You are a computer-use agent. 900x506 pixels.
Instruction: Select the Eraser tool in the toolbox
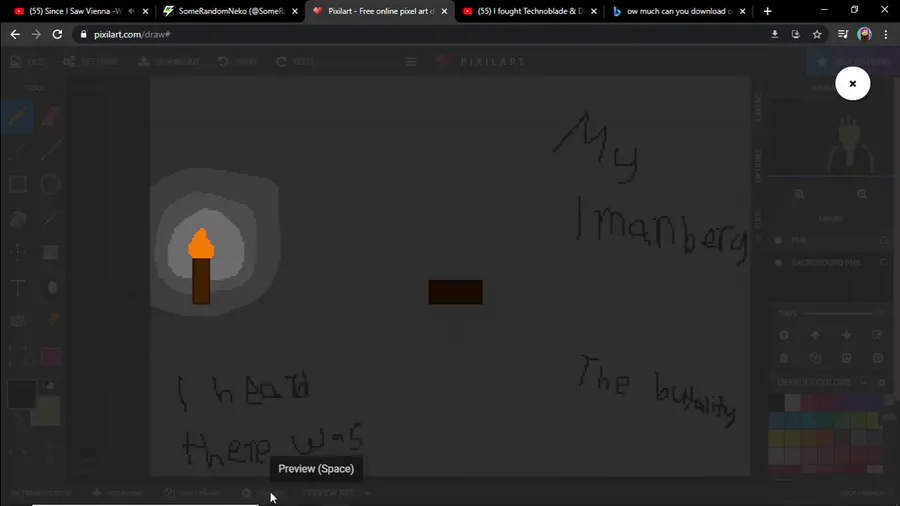[51, 116]
